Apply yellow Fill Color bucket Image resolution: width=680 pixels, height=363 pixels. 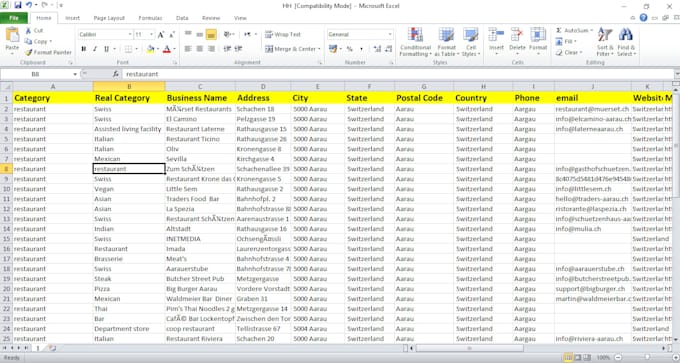click(150, 49)
